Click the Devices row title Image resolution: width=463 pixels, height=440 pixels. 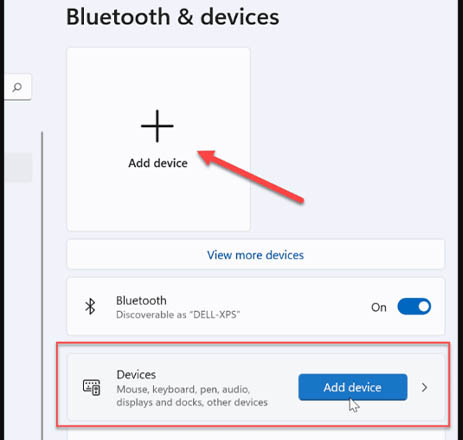(x=136, y=375)
